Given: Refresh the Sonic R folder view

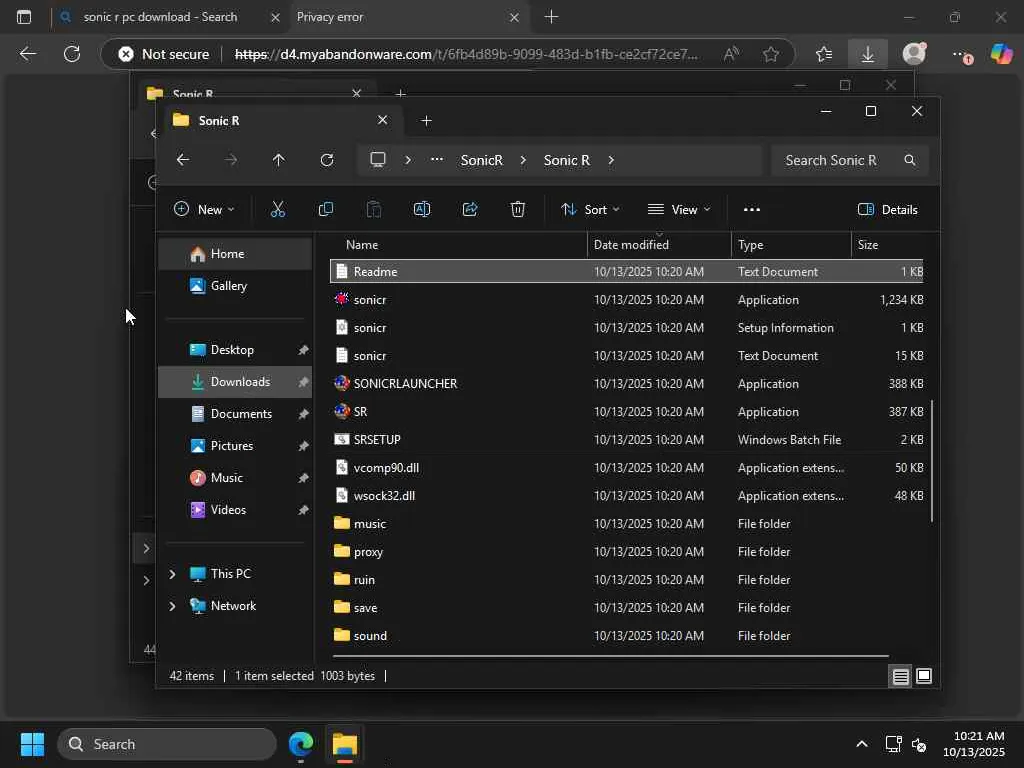Looking at the screenshot, I should pos(327,160).
